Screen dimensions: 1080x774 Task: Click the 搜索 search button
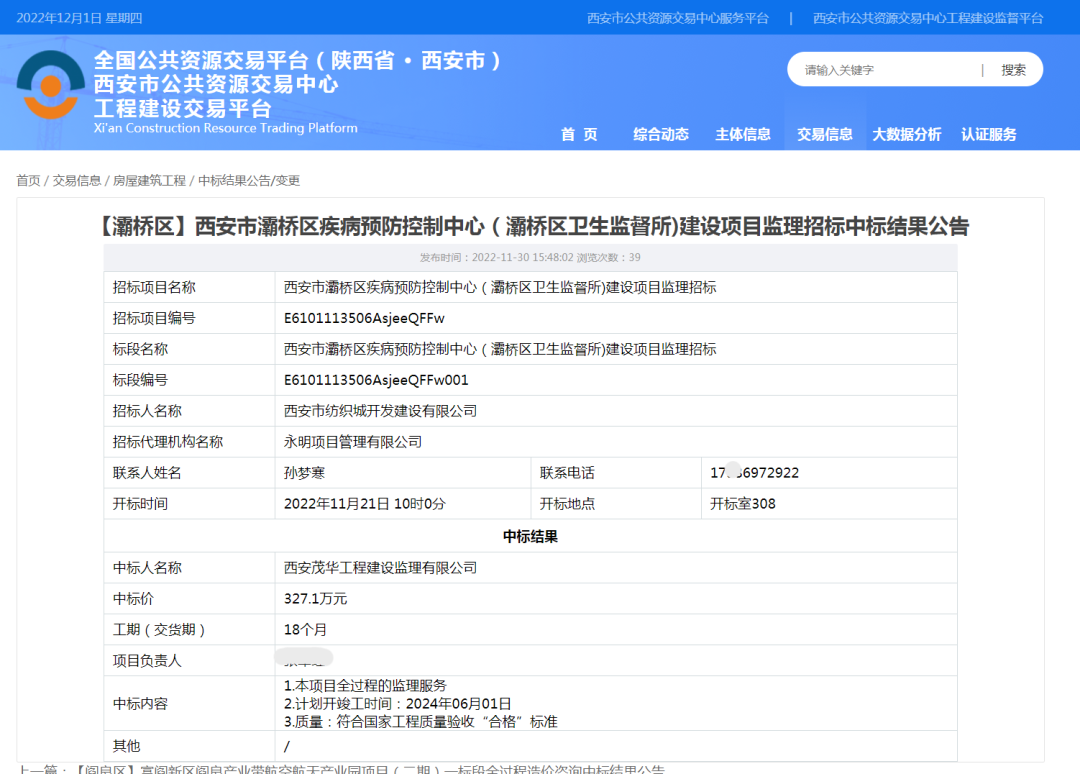pos(1013,70)
